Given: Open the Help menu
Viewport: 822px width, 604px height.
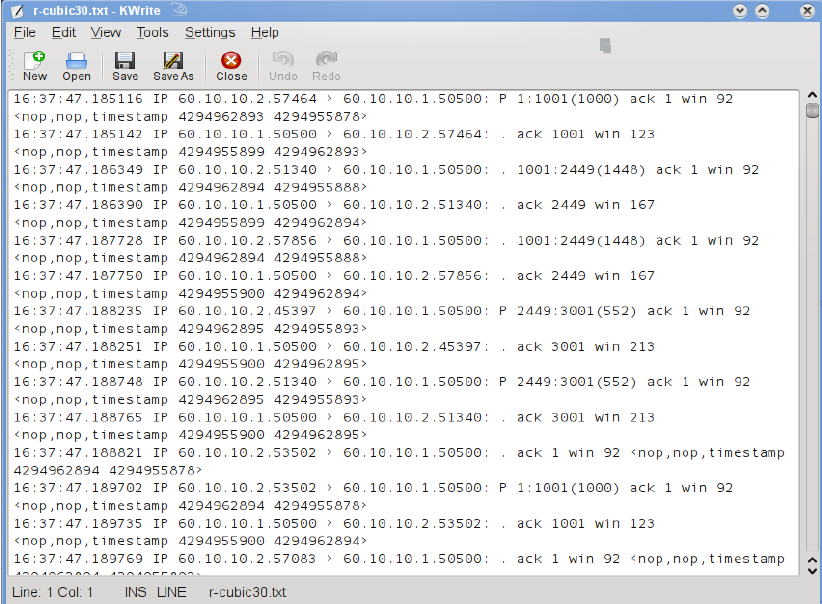Looking at the screenshot, I should click(x=265, y=32).
